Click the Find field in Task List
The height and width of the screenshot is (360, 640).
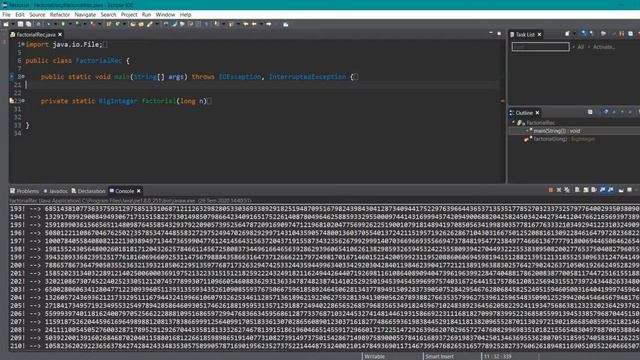pyautogui.click(x=540, y=47)
